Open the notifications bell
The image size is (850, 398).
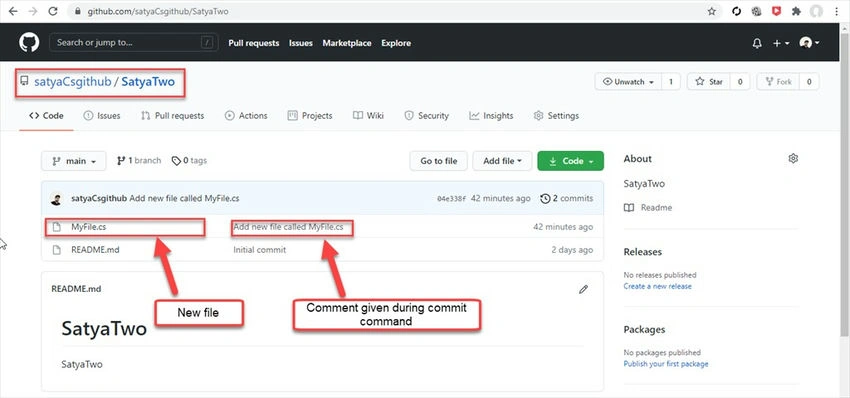click(757, 43)
